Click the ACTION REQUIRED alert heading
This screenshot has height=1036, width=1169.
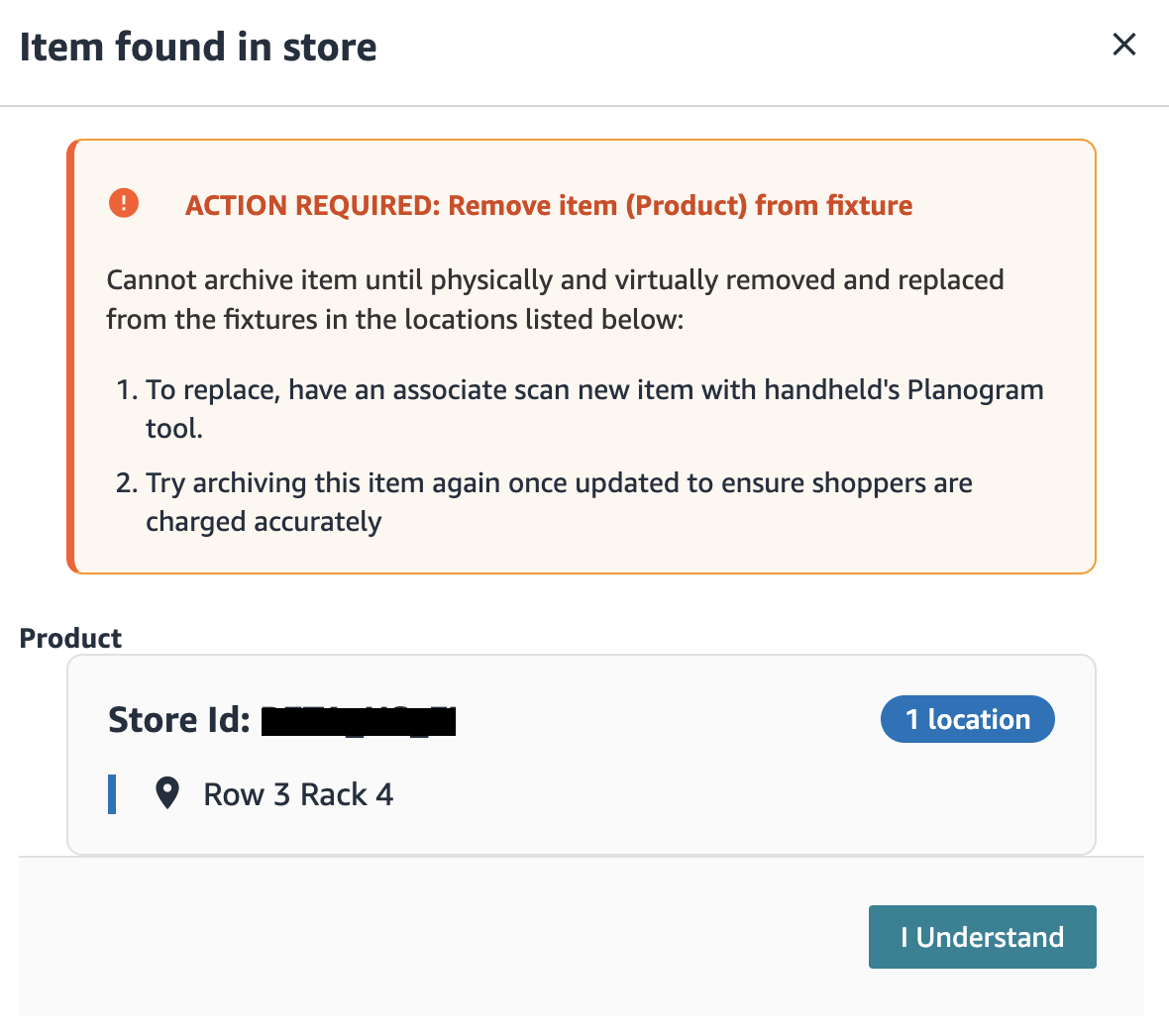tap(549, 205)
